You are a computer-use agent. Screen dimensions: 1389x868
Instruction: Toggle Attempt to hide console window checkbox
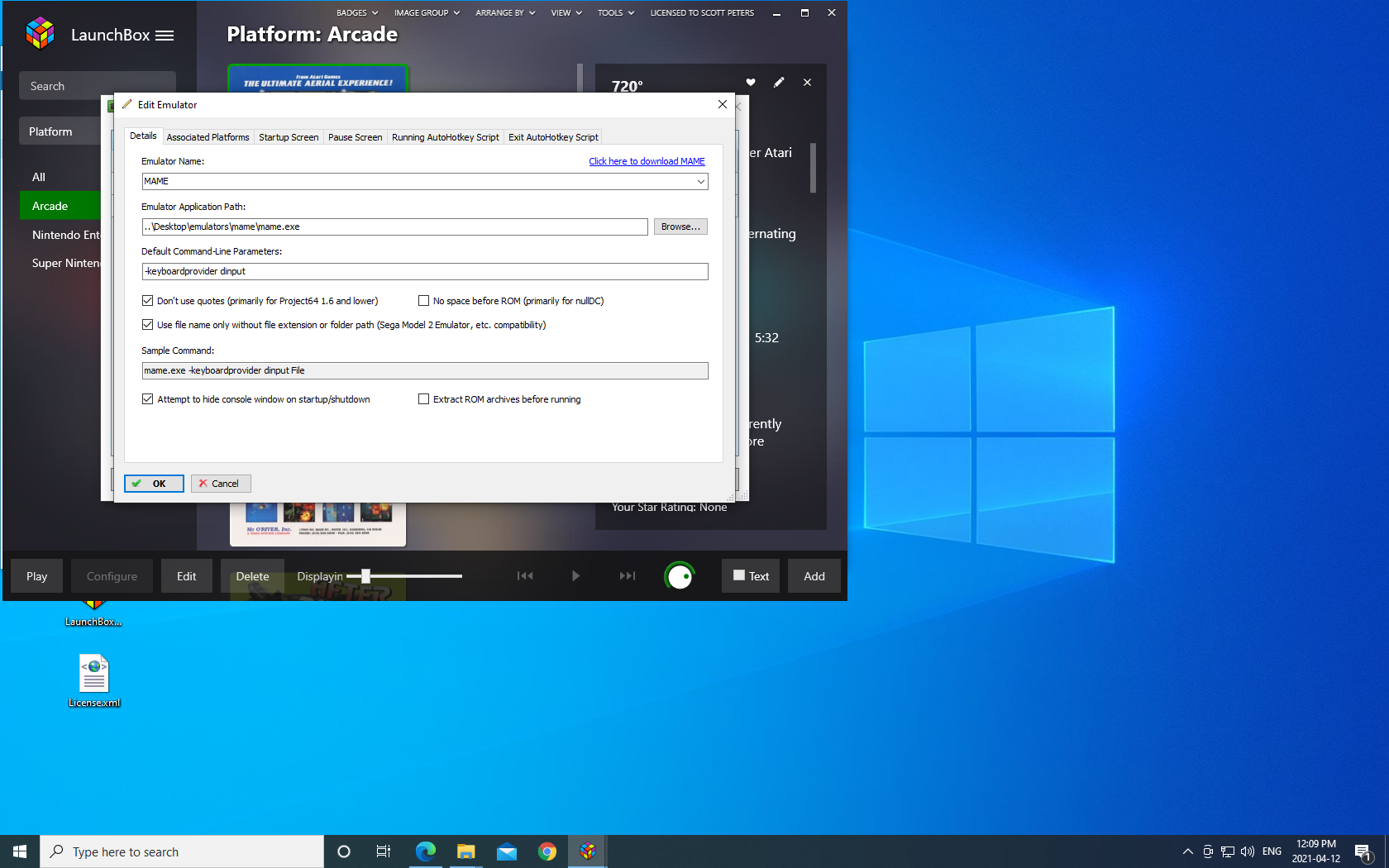tap(147, 399)
